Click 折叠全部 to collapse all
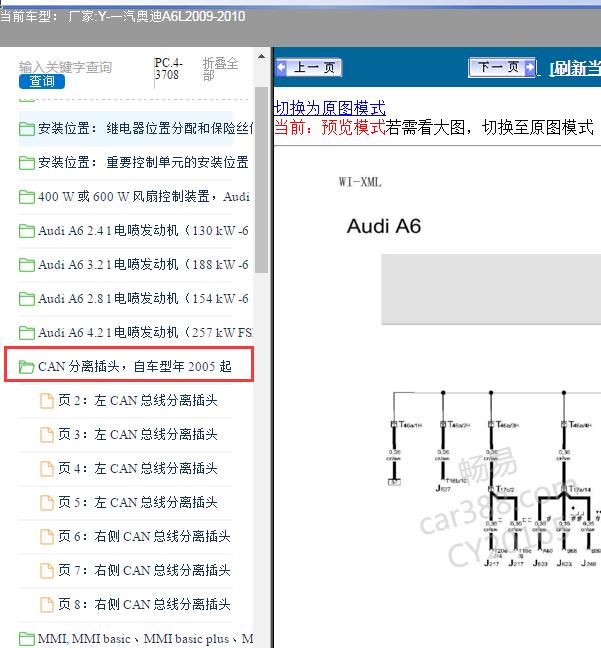Image resolution: width=601 pixels, height=648 pixels. pyautogui.click(x=220, y=69)
